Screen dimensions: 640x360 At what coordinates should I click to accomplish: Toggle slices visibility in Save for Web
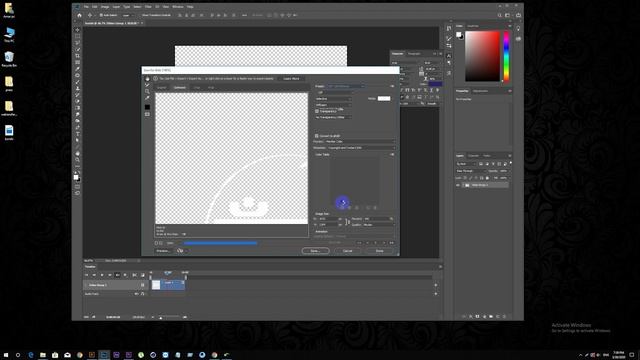[x=147, y=114]
